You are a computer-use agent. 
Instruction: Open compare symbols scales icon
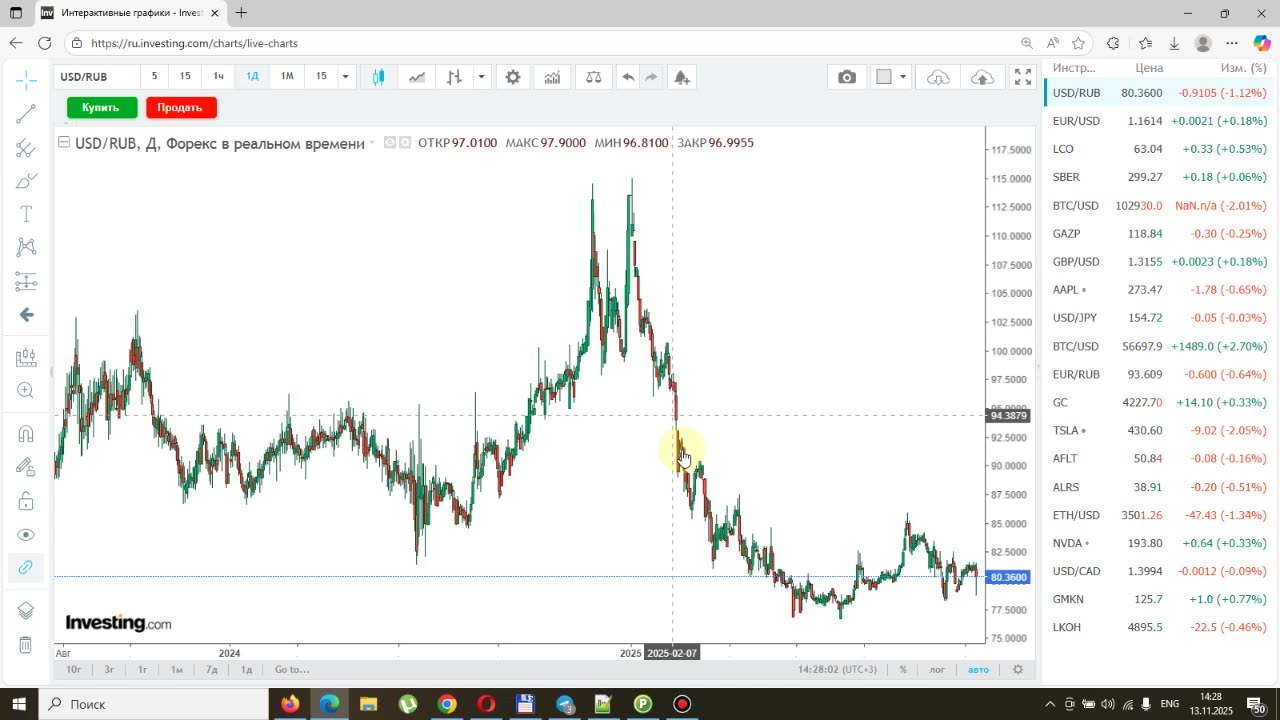(594, 77)
